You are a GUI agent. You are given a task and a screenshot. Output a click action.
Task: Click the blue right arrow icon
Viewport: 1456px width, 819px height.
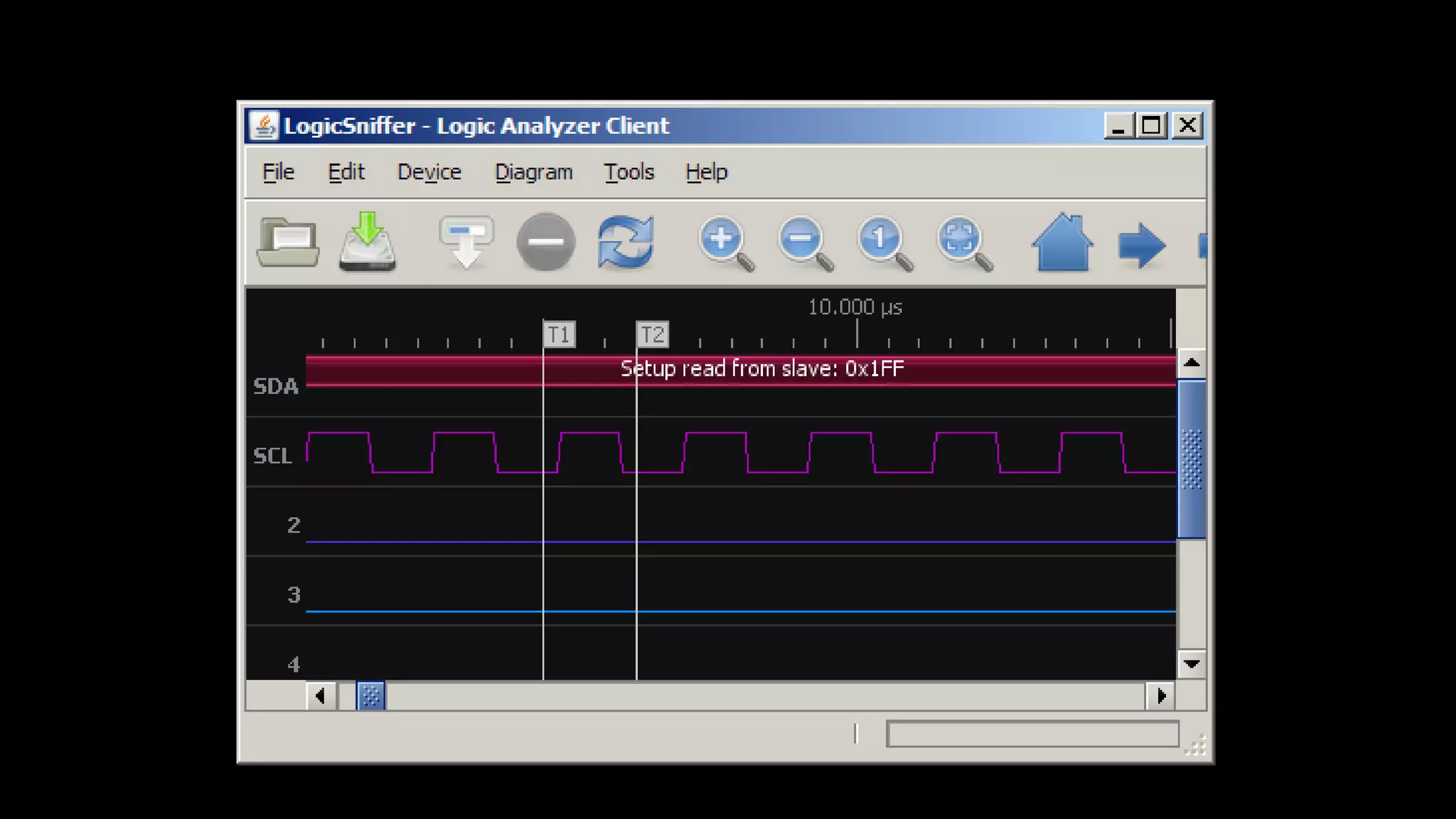[x=1141, y=246]
